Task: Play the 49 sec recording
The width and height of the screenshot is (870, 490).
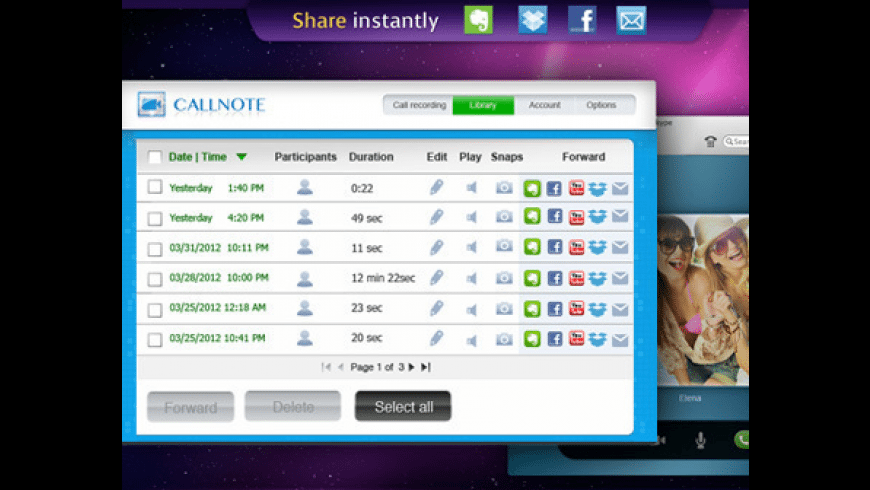Action: click(x=471, y=217)
